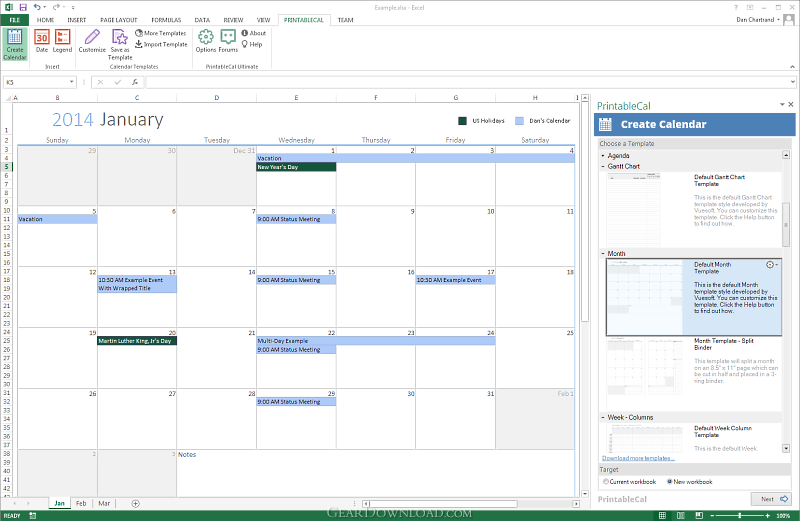Switch to Page Break Preview in status bar
Screen dimensions: 800x521
point(699,515)
